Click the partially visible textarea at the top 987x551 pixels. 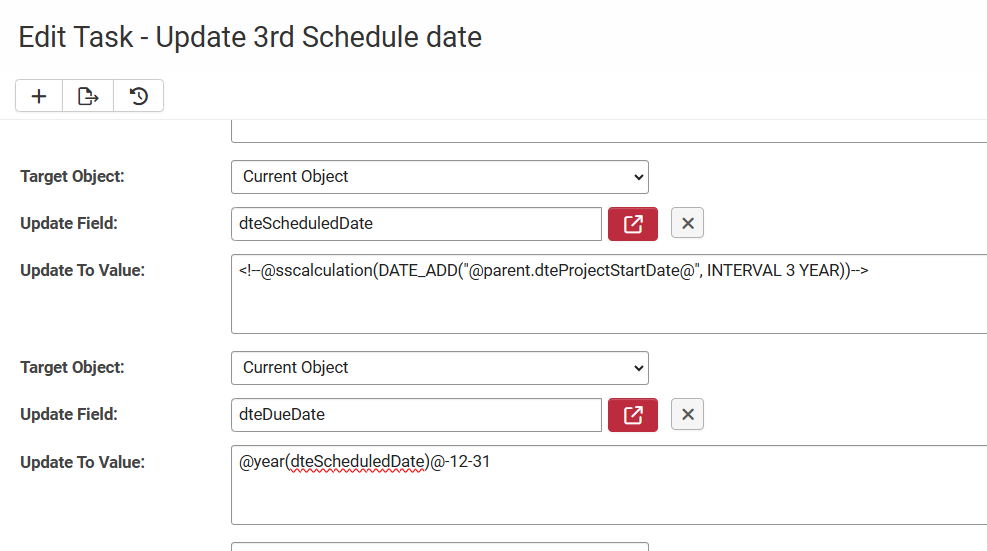click(608, 131)
